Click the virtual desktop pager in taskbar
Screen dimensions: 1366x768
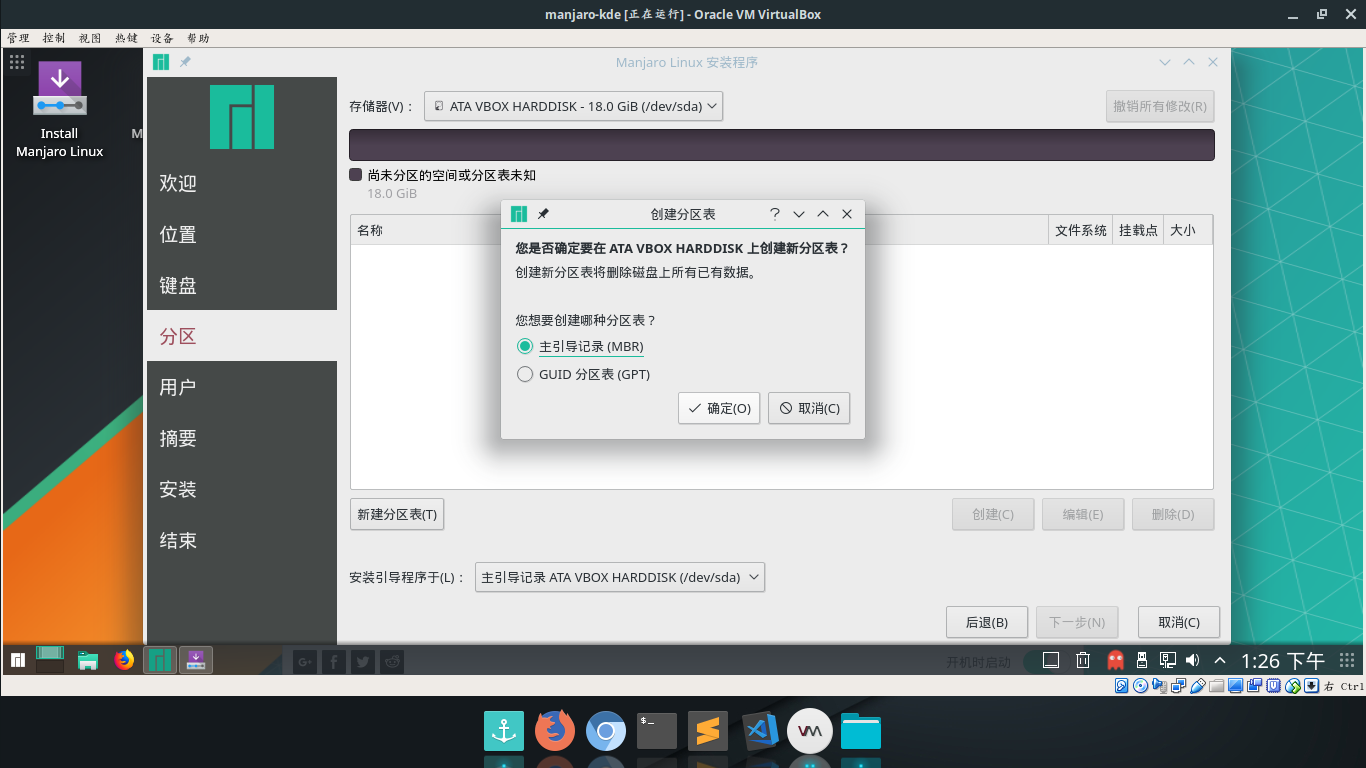(x=51, y=659)
